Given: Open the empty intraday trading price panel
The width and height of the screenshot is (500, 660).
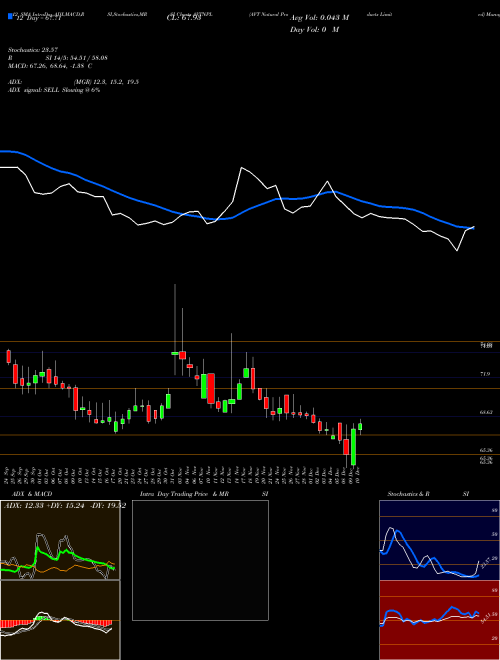Looking at the screenshot, I should [200, 560].
